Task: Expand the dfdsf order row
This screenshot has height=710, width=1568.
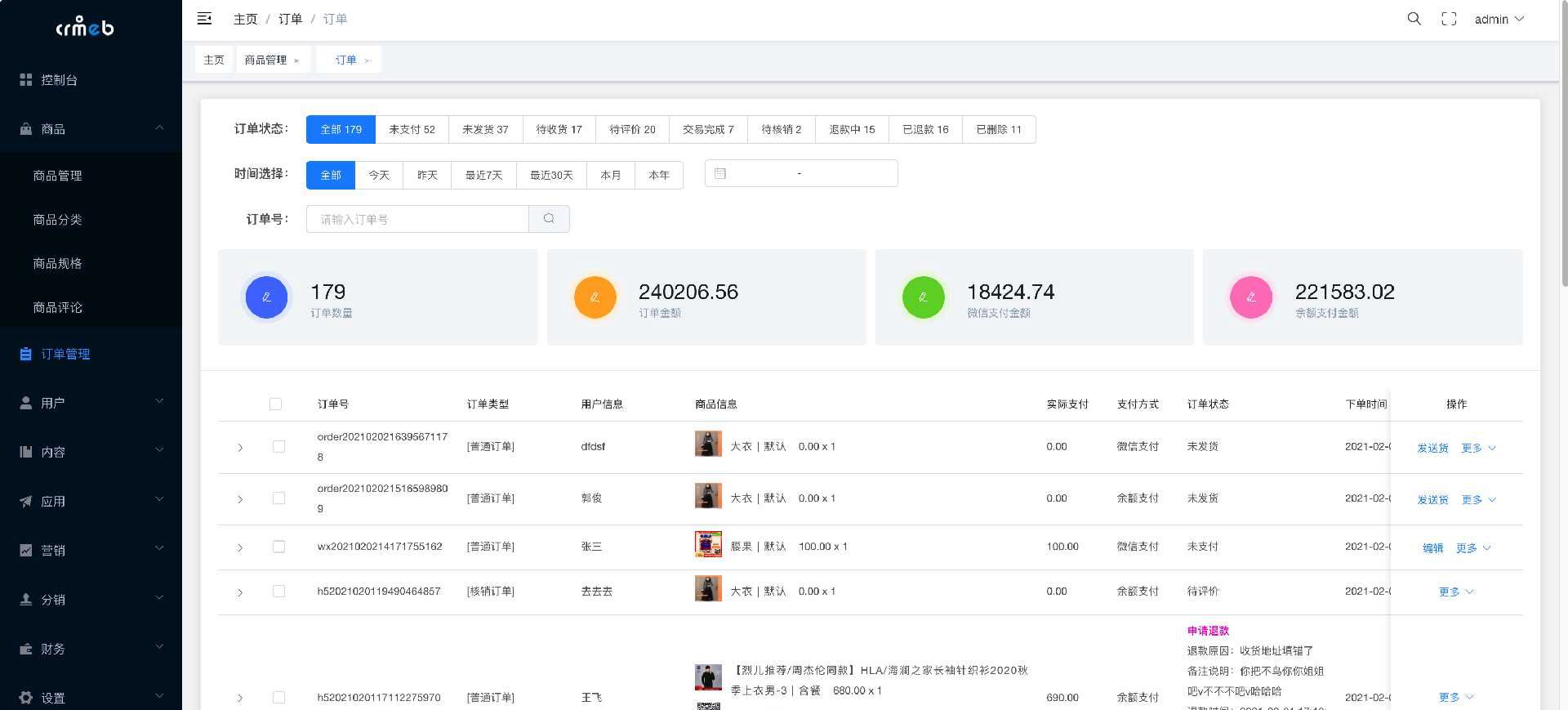Action: [x=240, y=448]
